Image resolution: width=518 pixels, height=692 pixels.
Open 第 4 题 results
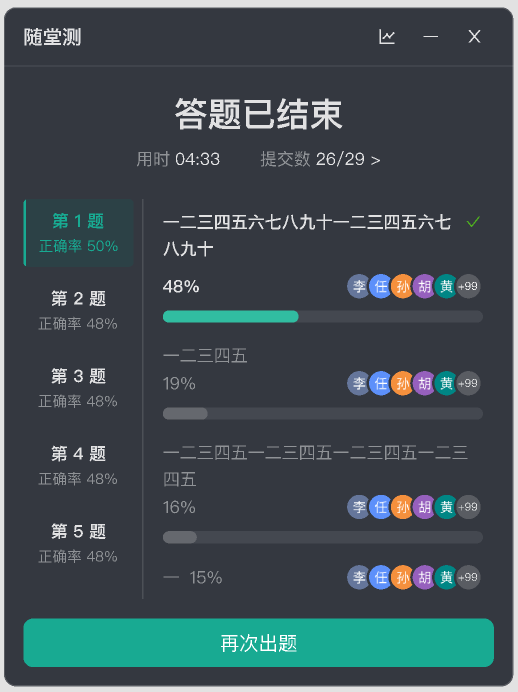79,466
